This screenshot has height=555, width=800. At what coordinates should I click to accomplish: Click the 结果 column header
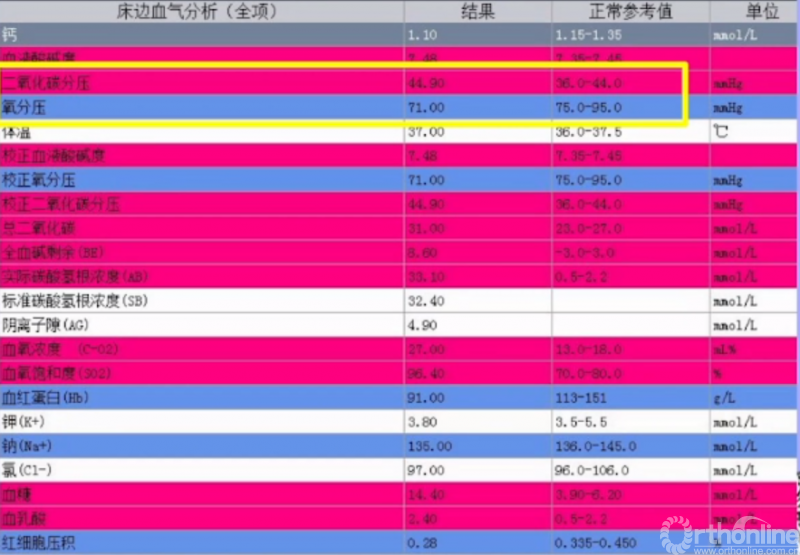click(x=479, y=11)
